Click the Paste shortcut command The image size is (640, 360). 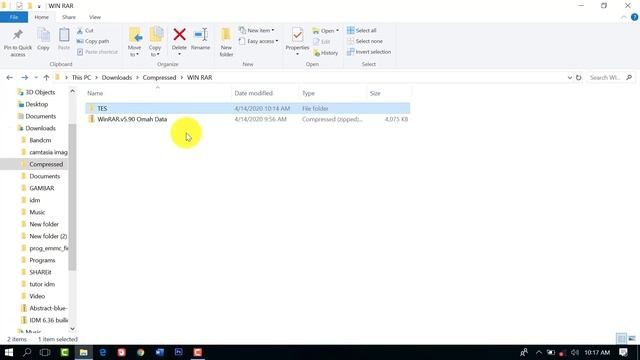(x=97, y=52)
